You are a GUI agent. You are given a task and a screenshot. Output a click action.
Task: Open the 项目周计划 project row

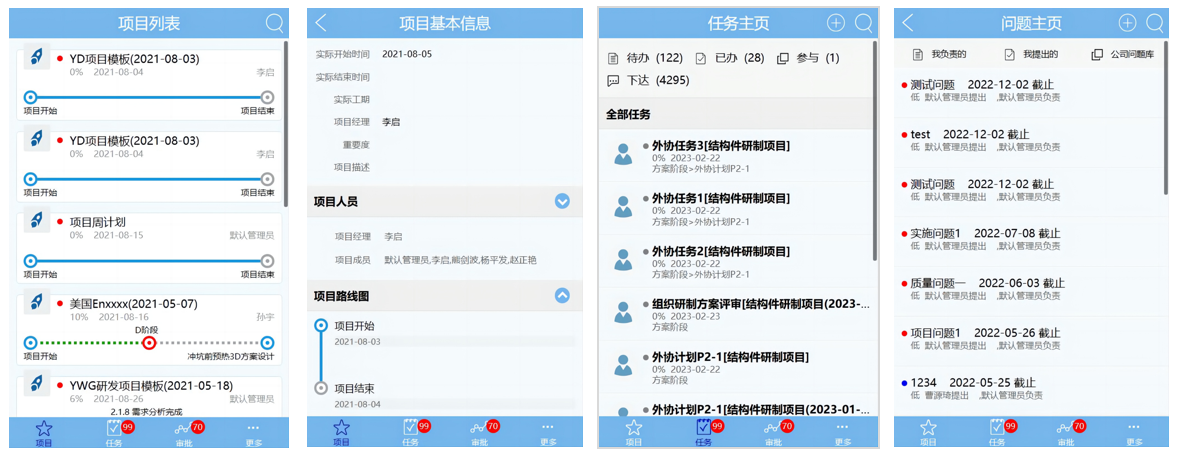point(149,247)
